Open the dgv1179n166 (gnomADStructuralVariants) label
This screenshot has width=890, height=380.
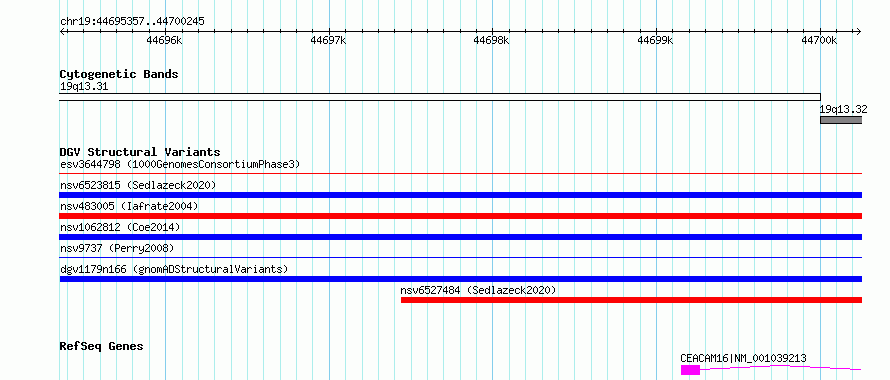point(174,269)
